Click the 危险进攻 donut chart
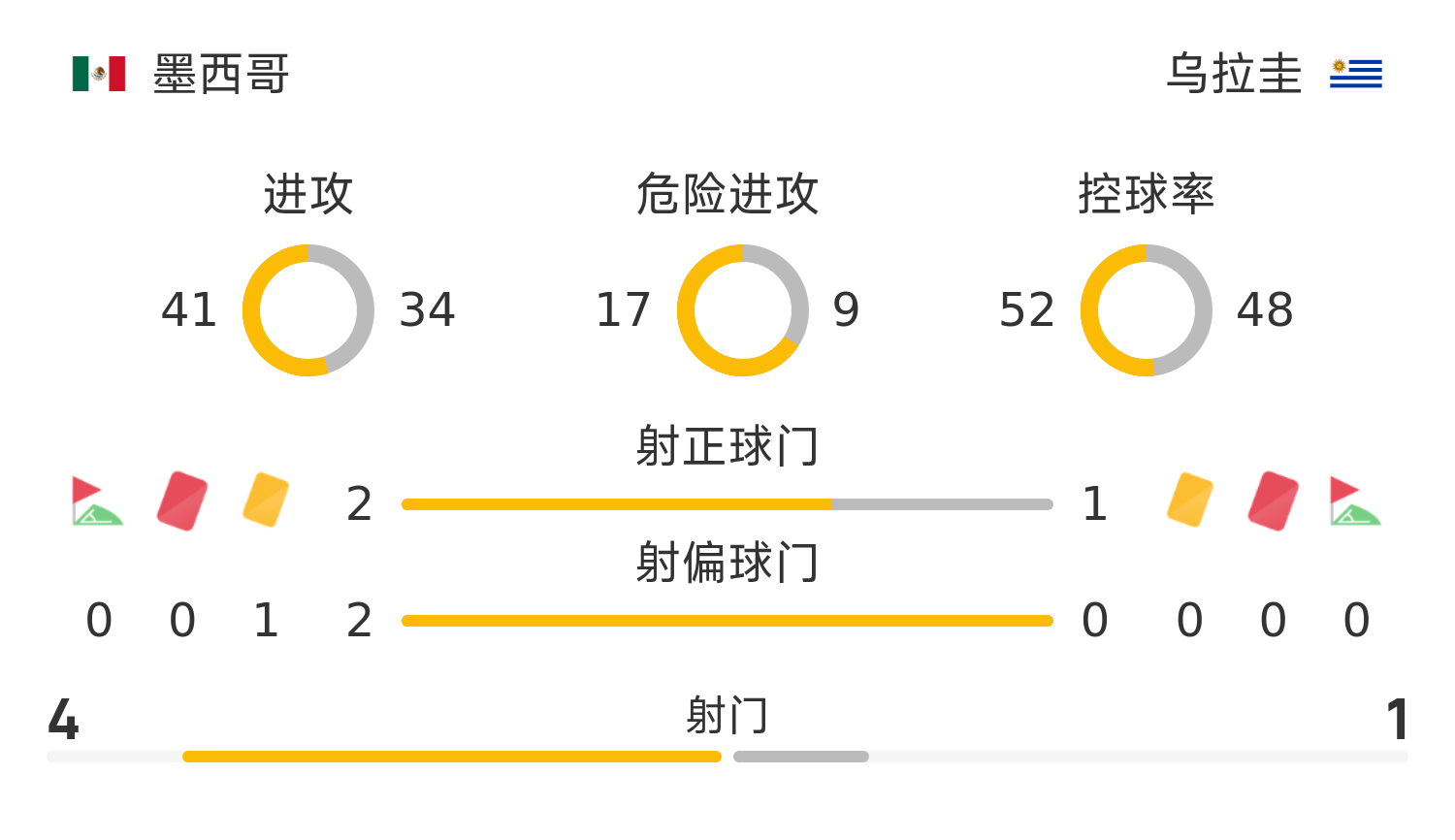 pos(743,310)
